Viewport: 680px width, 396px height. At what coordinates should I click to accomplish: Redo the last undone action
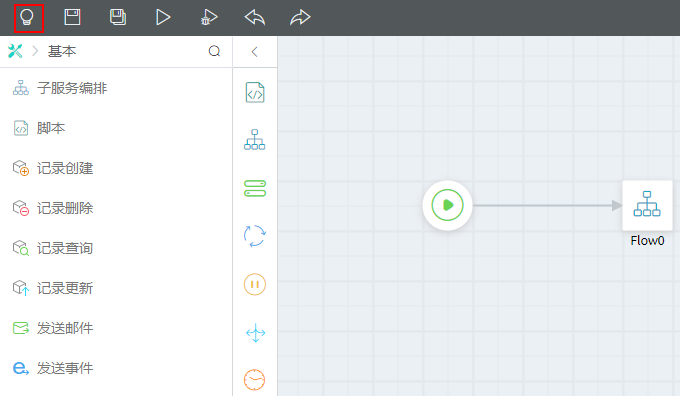(300, 17)
